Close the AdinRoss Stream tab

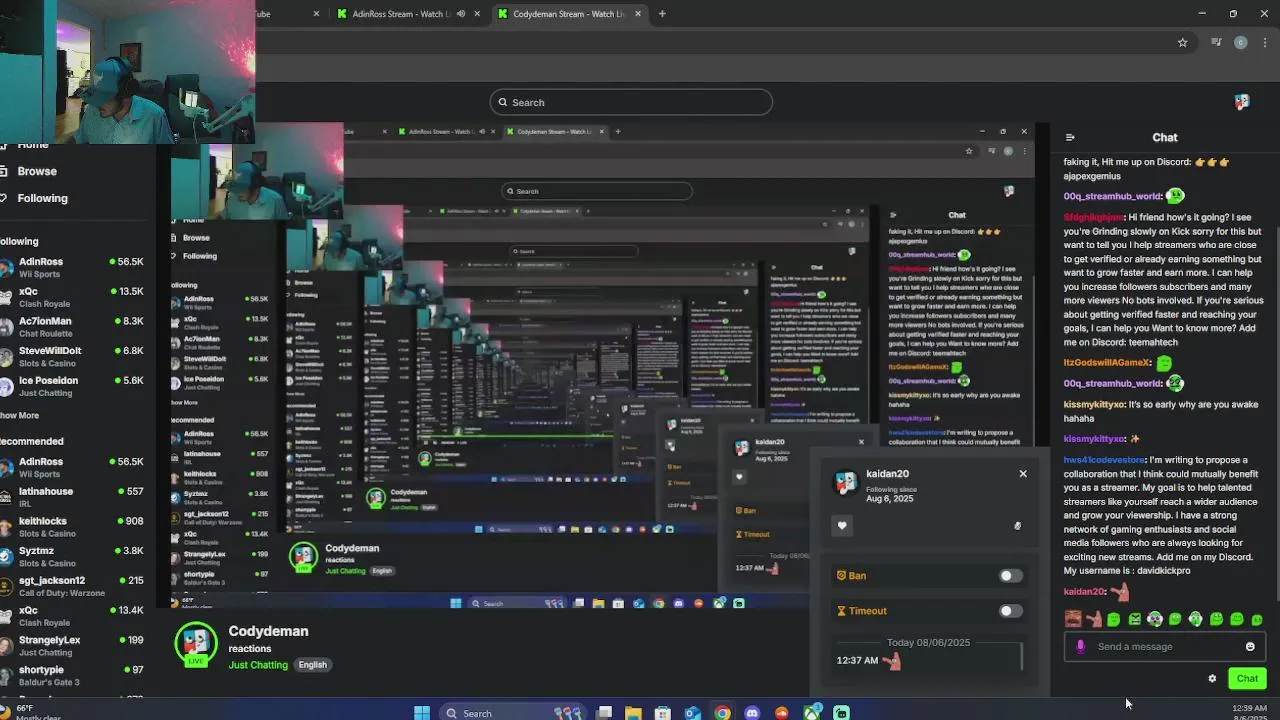[477, 14]
